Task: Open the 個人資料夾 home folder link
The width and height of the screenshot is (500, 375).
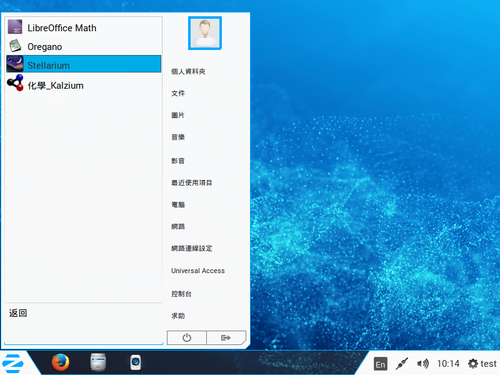Action: 188,71
